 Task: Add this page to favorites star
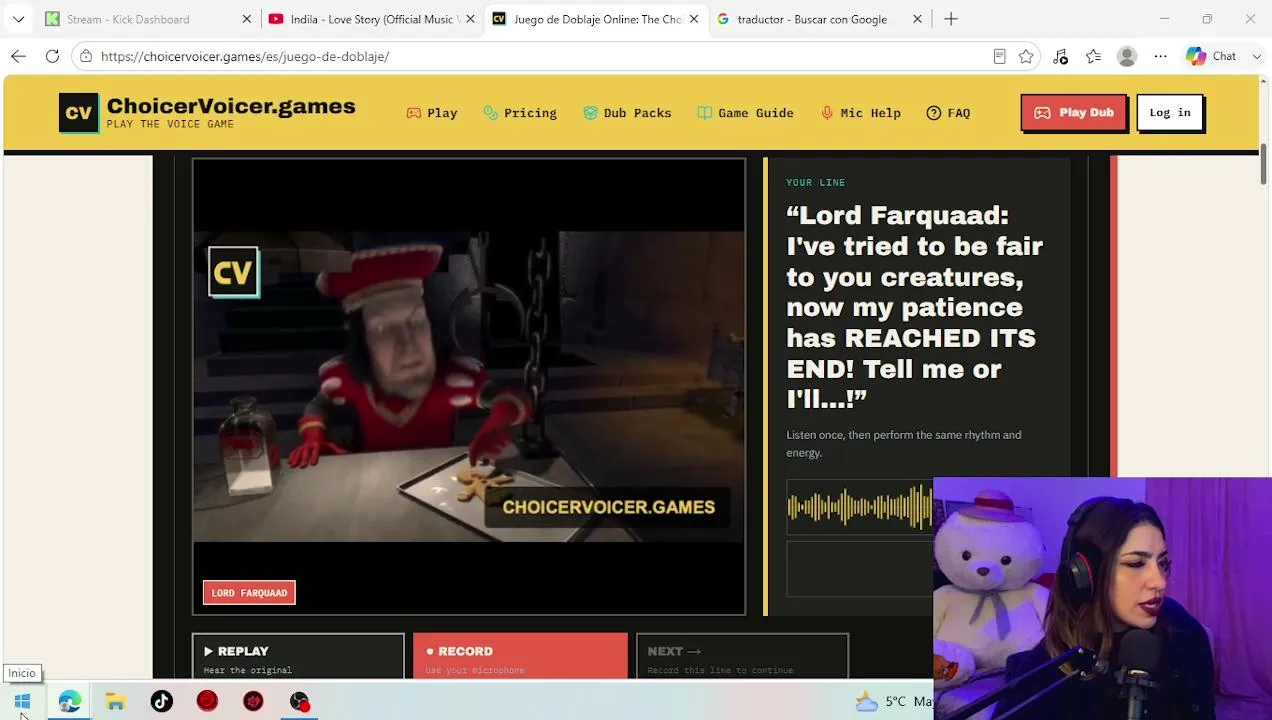tap(1026, 56)
